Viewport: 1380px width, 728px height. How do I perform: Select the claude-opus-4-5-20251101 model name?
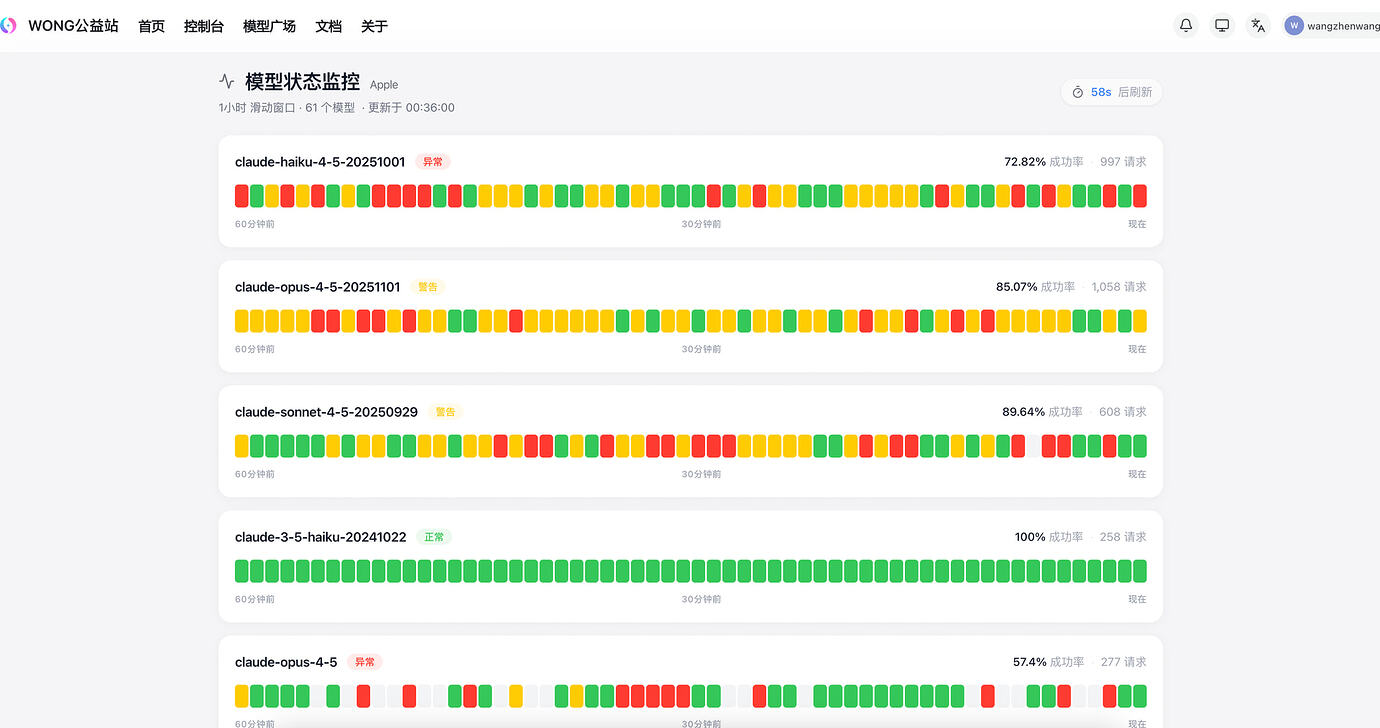click(x=318, y=287)
